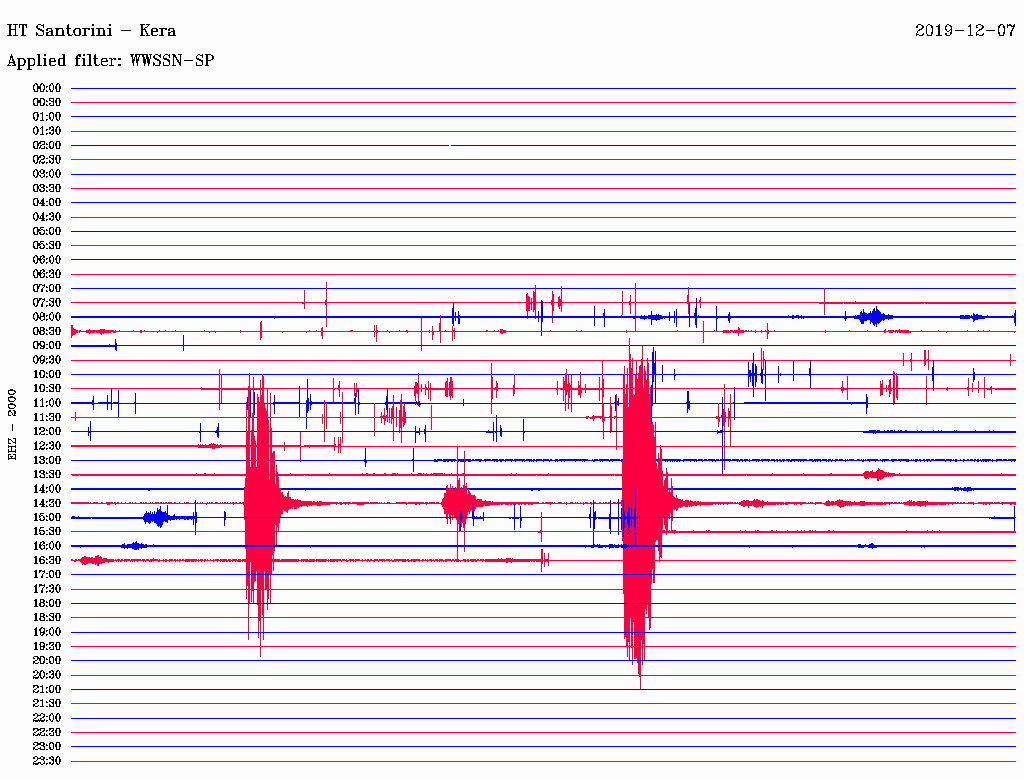Pick the 08:00 time label
This screenshot has height=780, width=1024.
(47, 317)
